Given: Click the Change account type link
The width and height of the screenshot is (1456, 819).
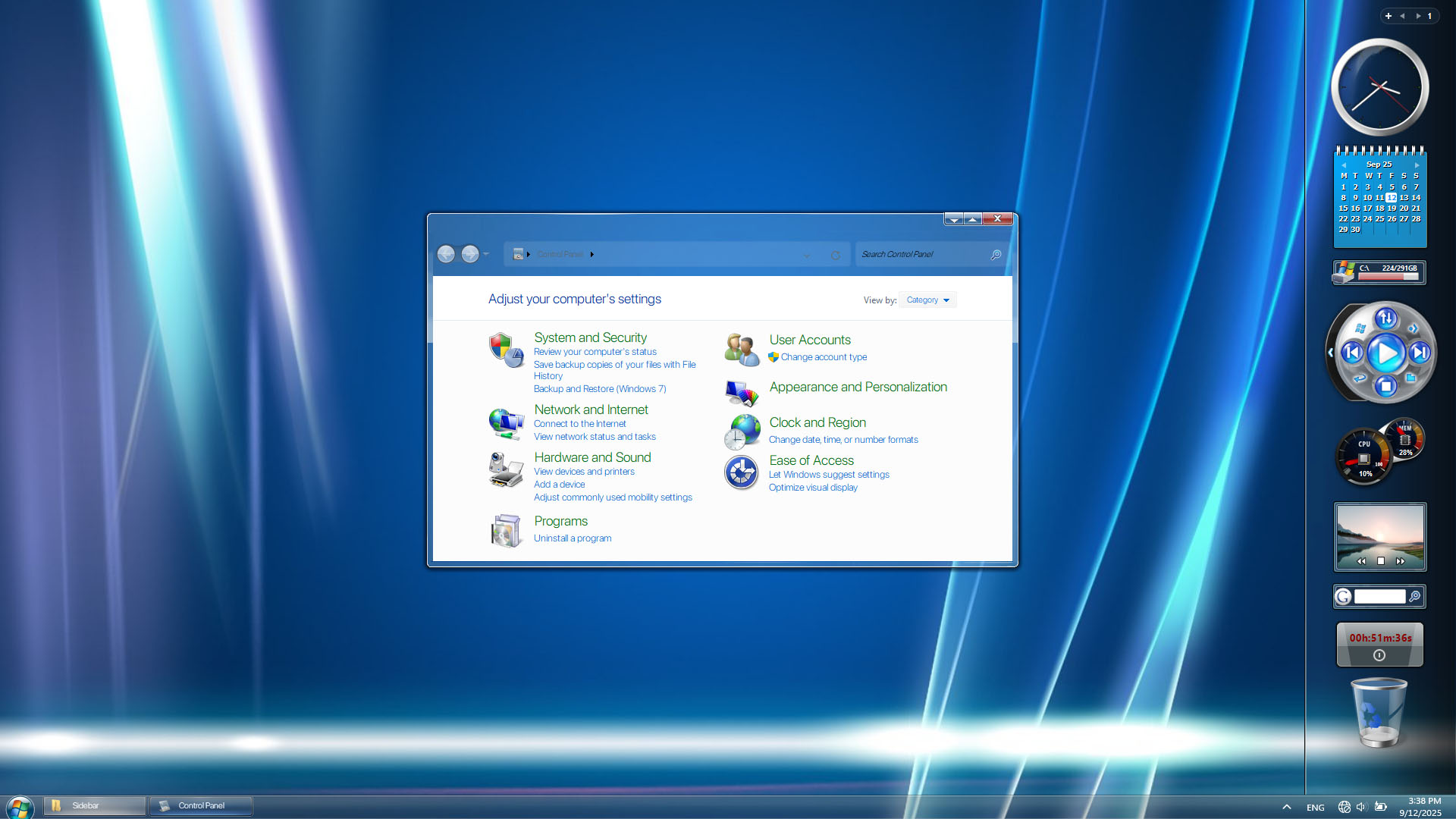Looking at the screenshot, I should [823, 357].
